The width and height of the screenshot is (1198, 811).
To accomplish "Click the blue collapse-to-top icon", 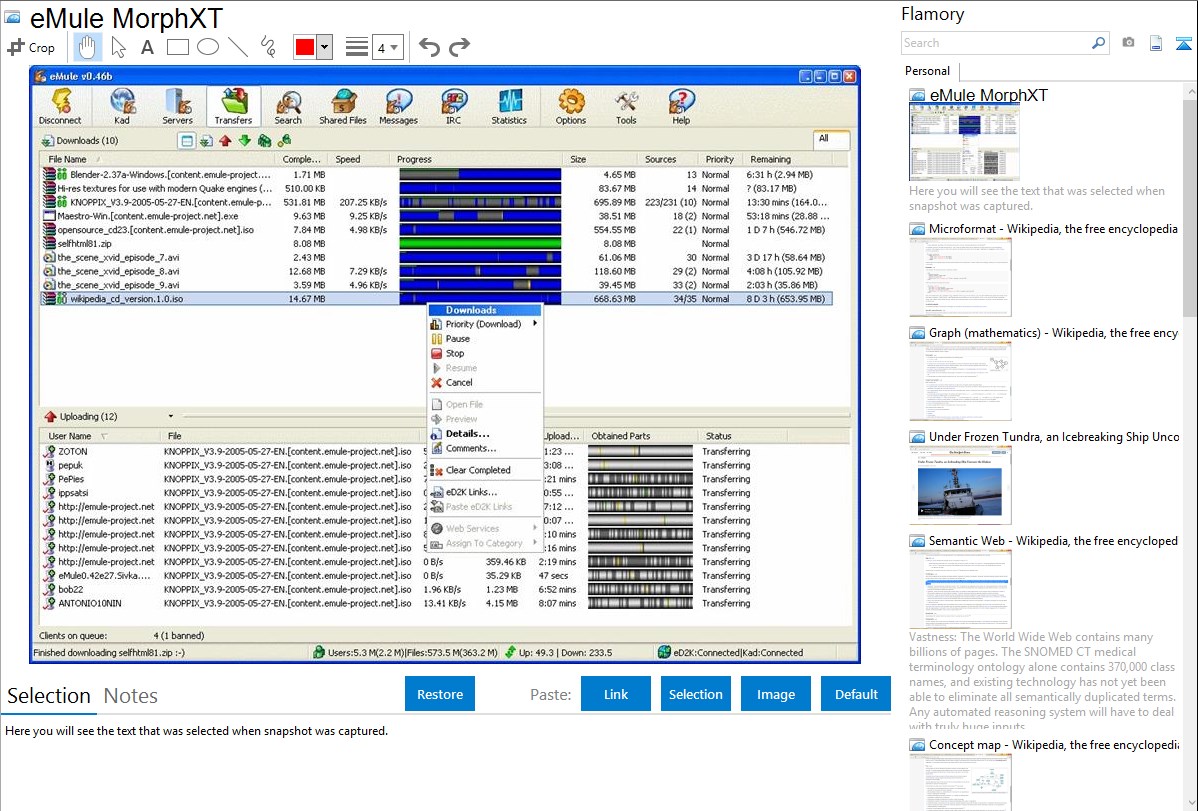I will (x=1183, y=43).
